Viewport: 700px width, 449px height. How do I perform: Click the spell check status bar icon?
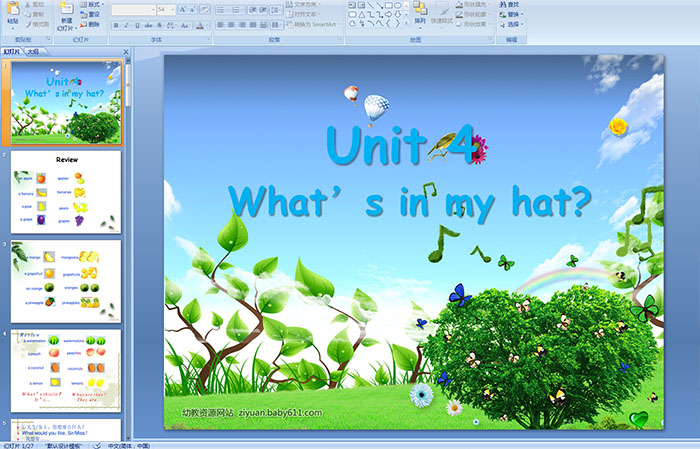(x=97, y=445)
